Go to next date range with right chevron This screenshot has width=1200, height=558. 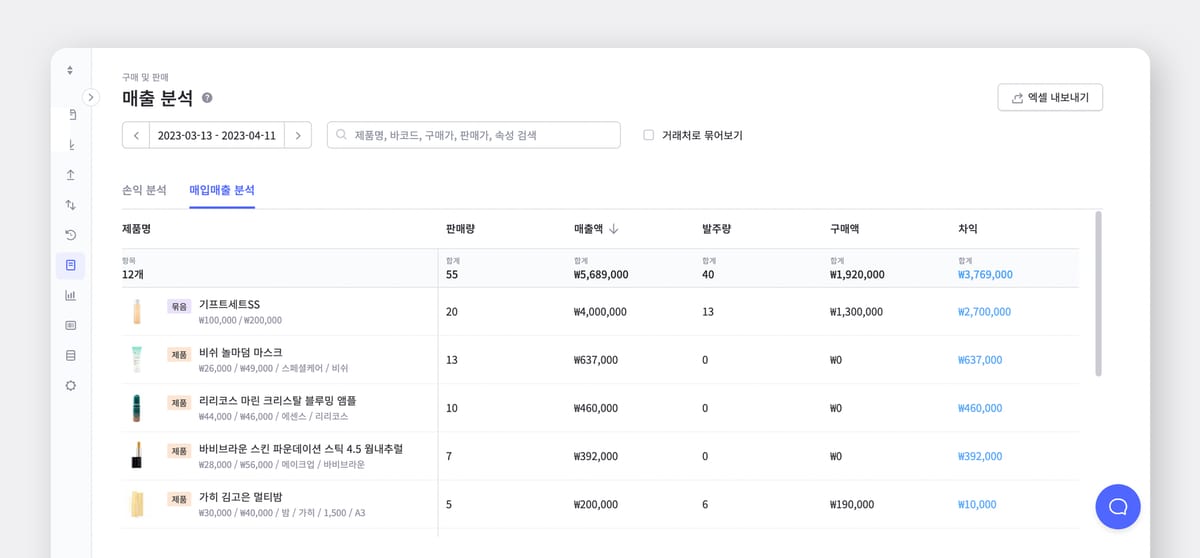pyautogui.click(x=298, y=135)
